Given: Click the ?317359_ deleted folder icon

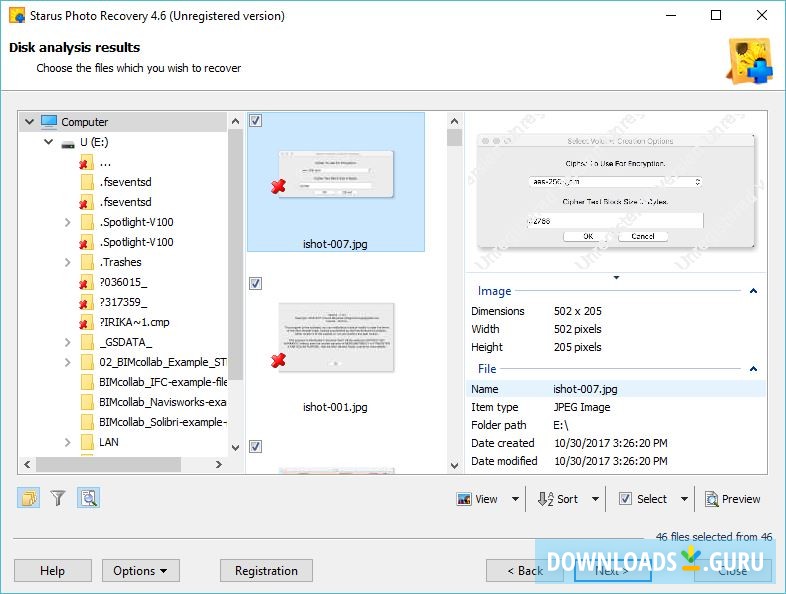Looking at the screenshot, I should [x=86, y=303].
